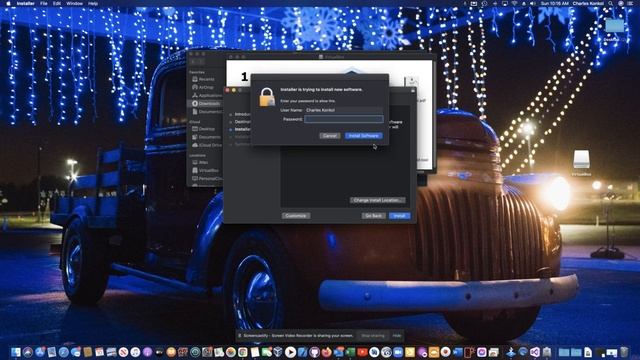Open Firefox from the Dock
The height and width of the screenshot is (360, 640).
point(327,352)
